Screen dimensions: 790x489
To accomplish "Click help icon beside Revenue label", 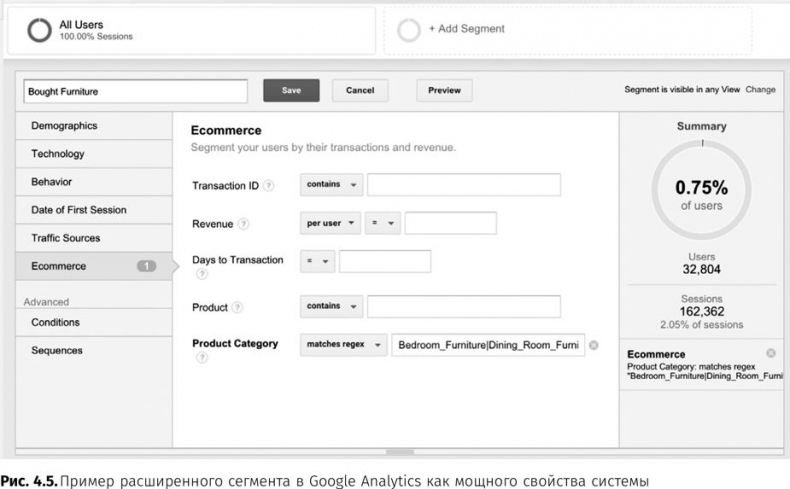I will (x=244, y=224).
